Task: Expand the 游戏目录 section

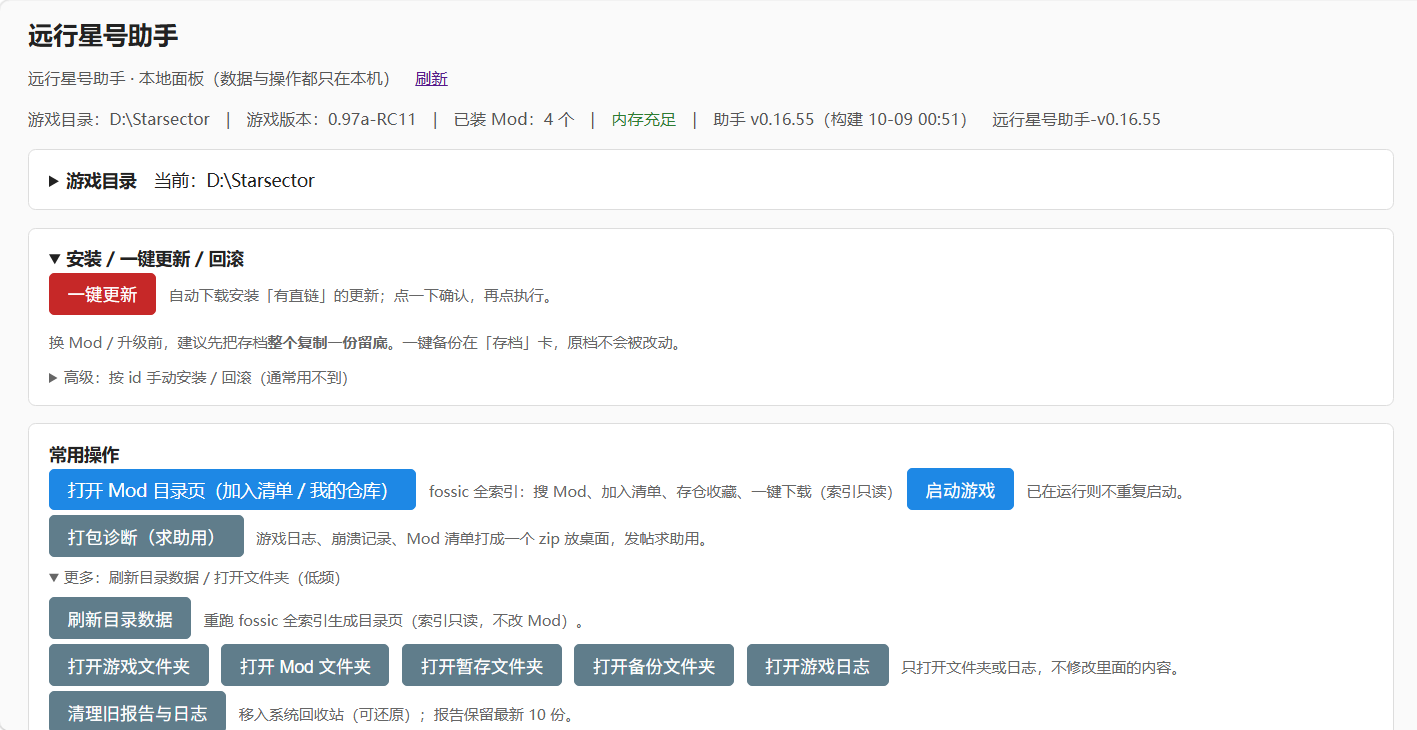Action: pyautogui.click(x=93, y=181)
